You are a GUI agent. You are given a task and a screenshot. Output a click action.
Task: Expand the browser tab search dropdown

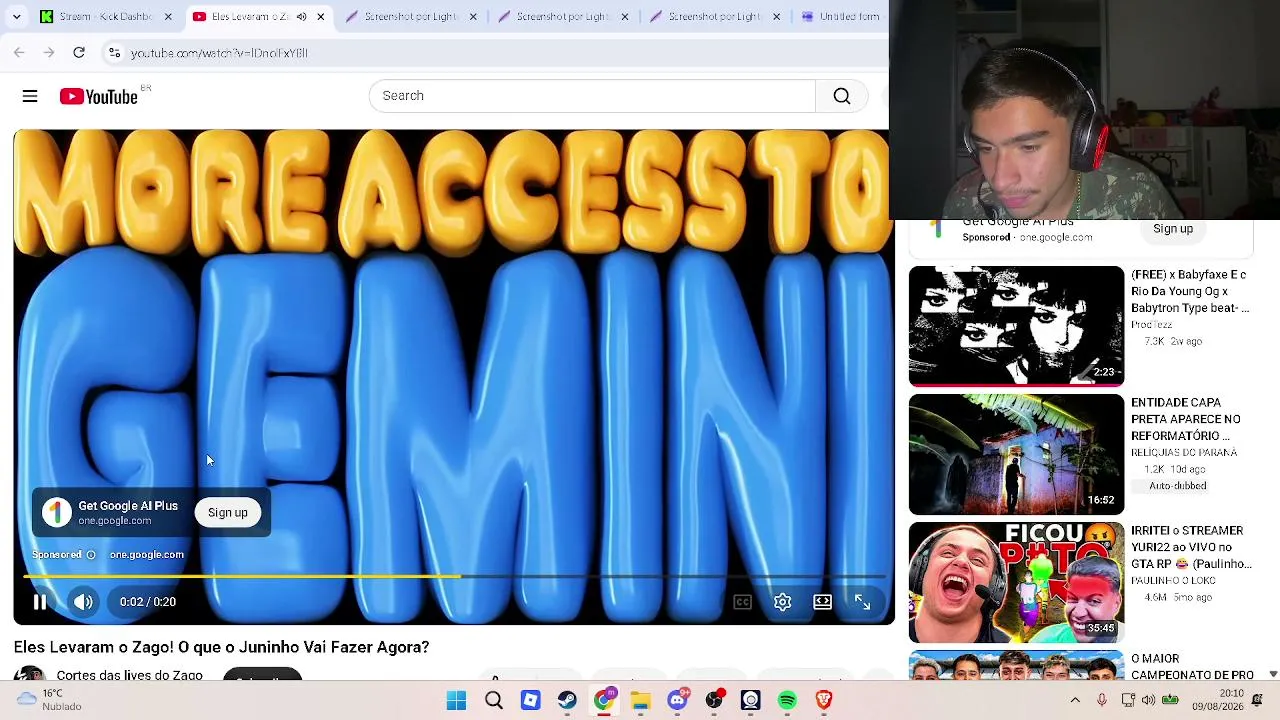16,17
